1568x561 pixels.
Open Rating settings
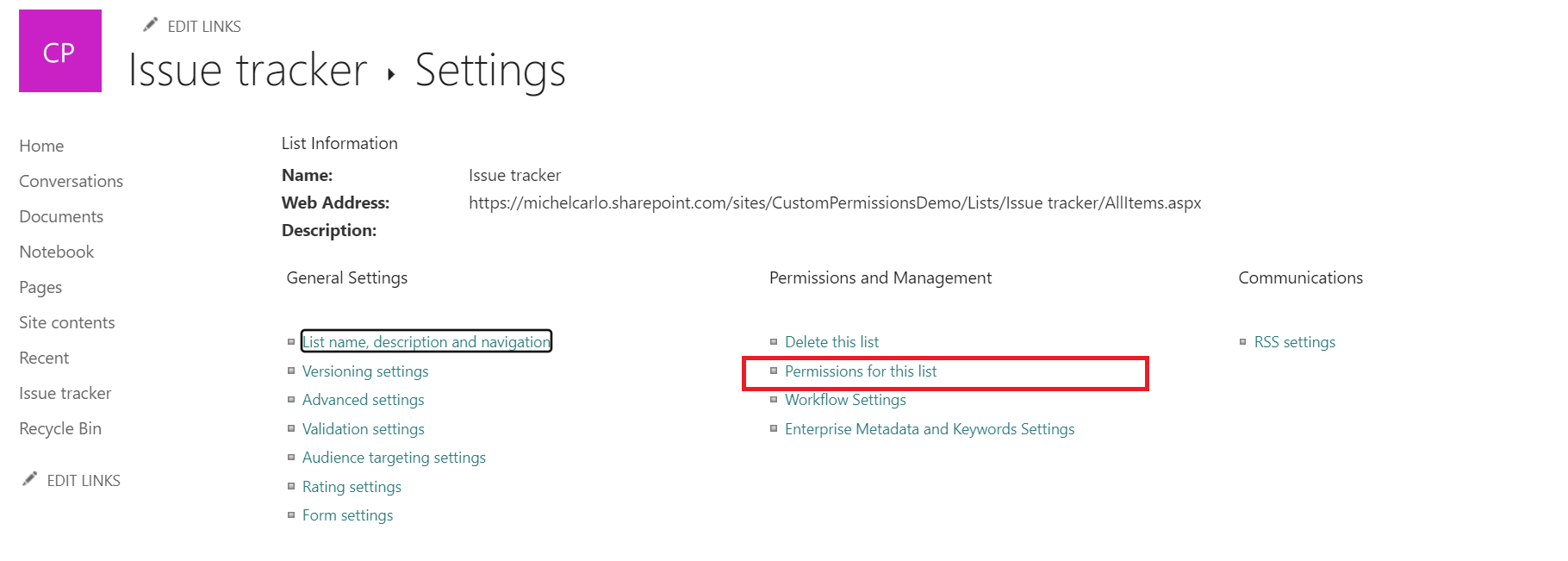[x=352, y=486]
